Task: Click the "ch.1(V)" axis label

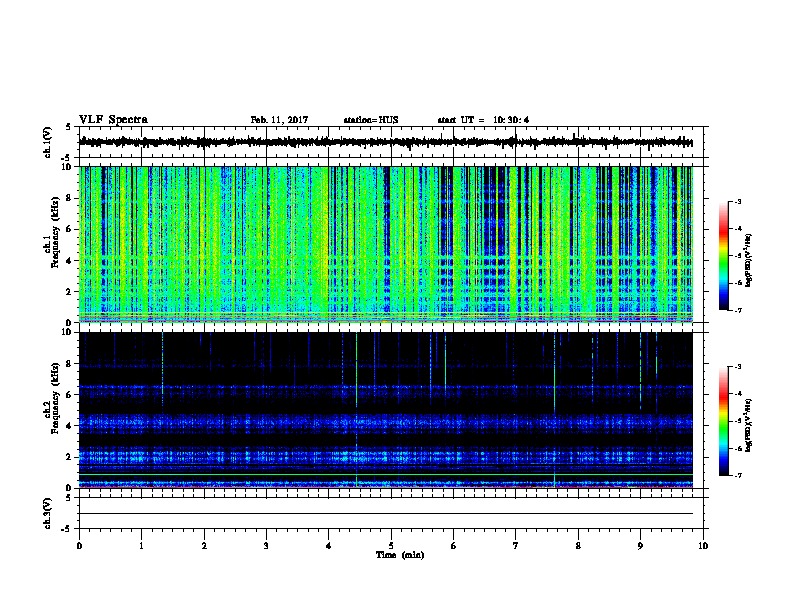Action: point(47,142)
